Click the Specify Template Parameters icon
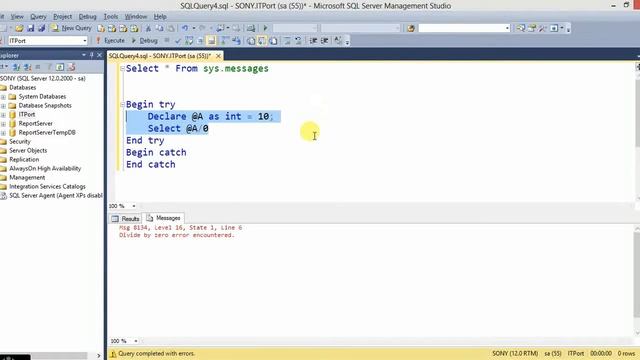Image resolution: width=640 pixels, height=360 pixels. tap(338, 40)
